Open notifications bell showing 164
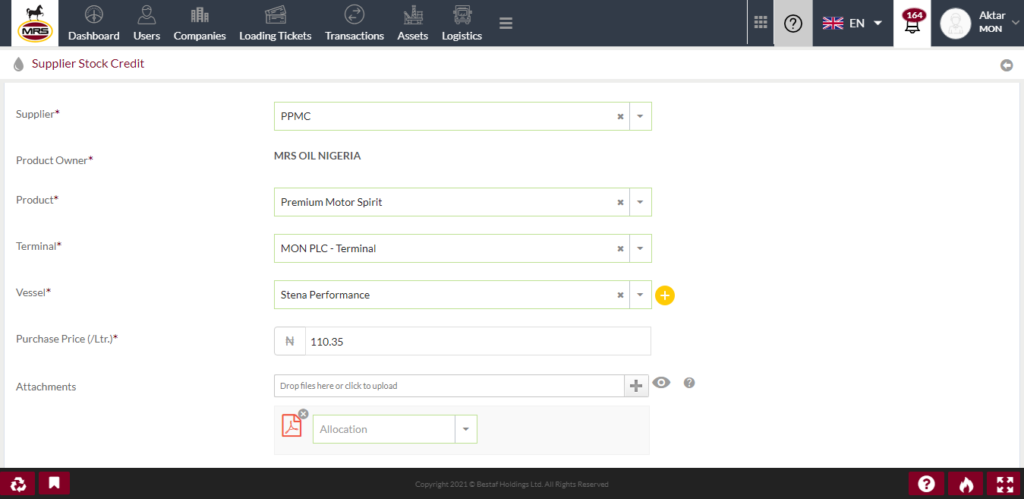Screen dimensions: 1024x499 coord(912,23)
